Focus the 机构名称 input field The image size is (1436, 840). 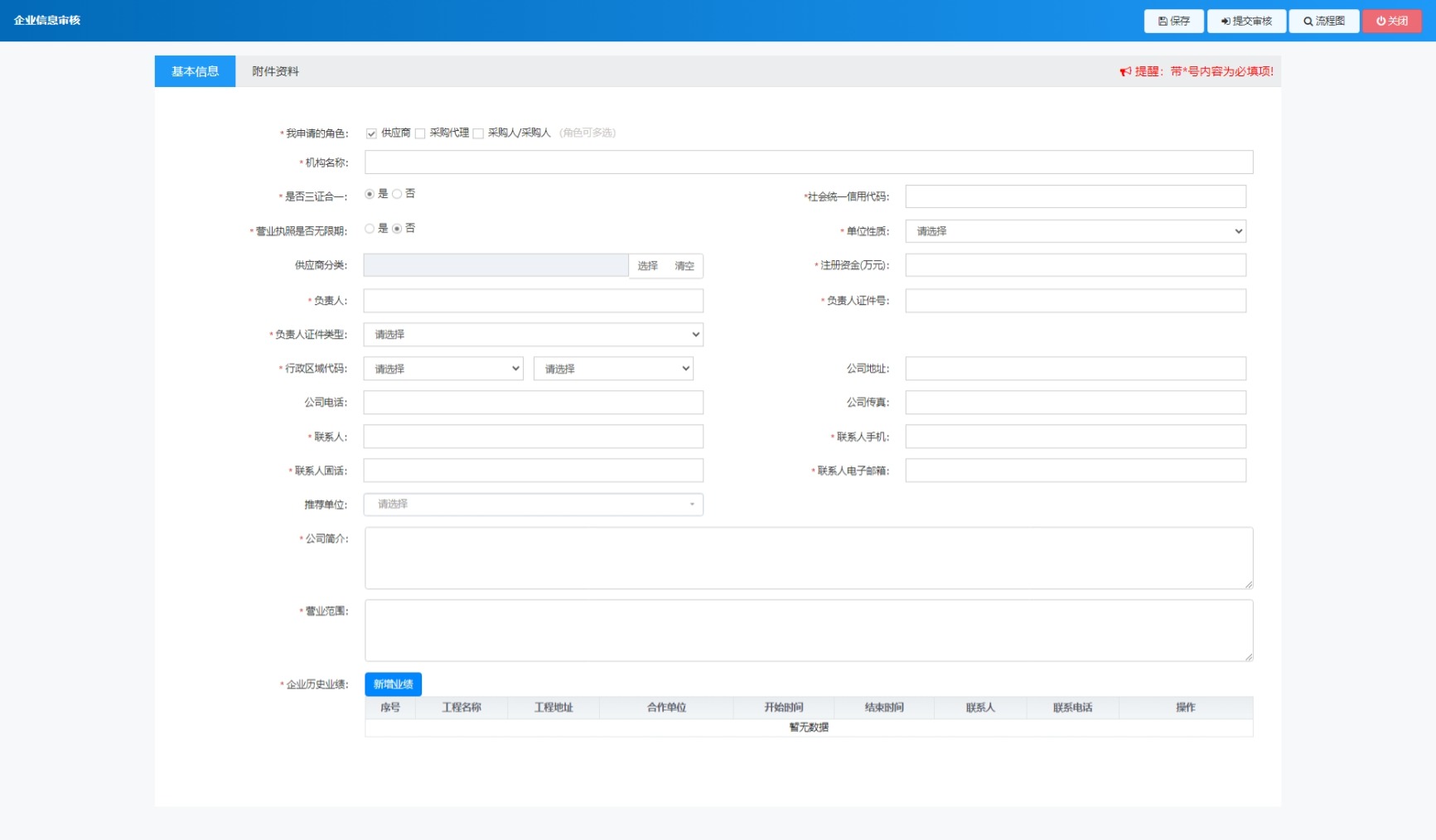(809, 162)
